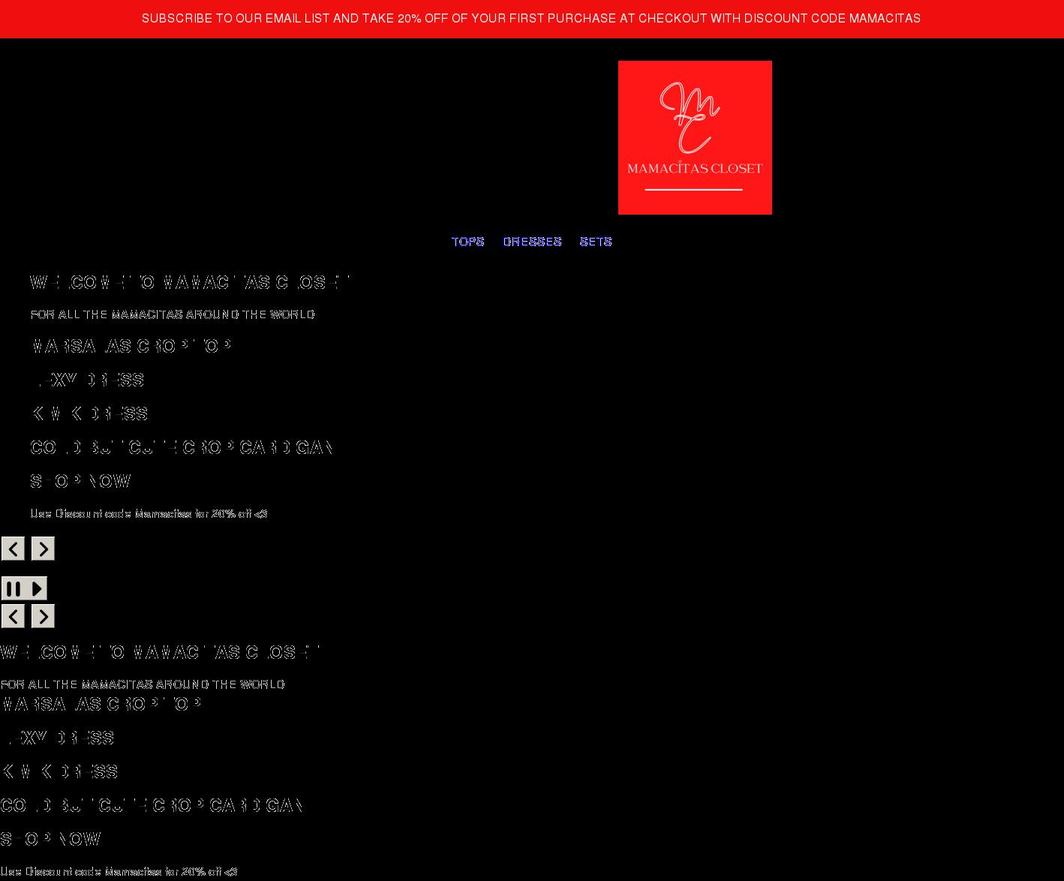The width and height of the screenshot is (1064, 881).
Task: Click the Mamacitas Closet red logo
Action: pyautogui.click(x=694, y=138)
